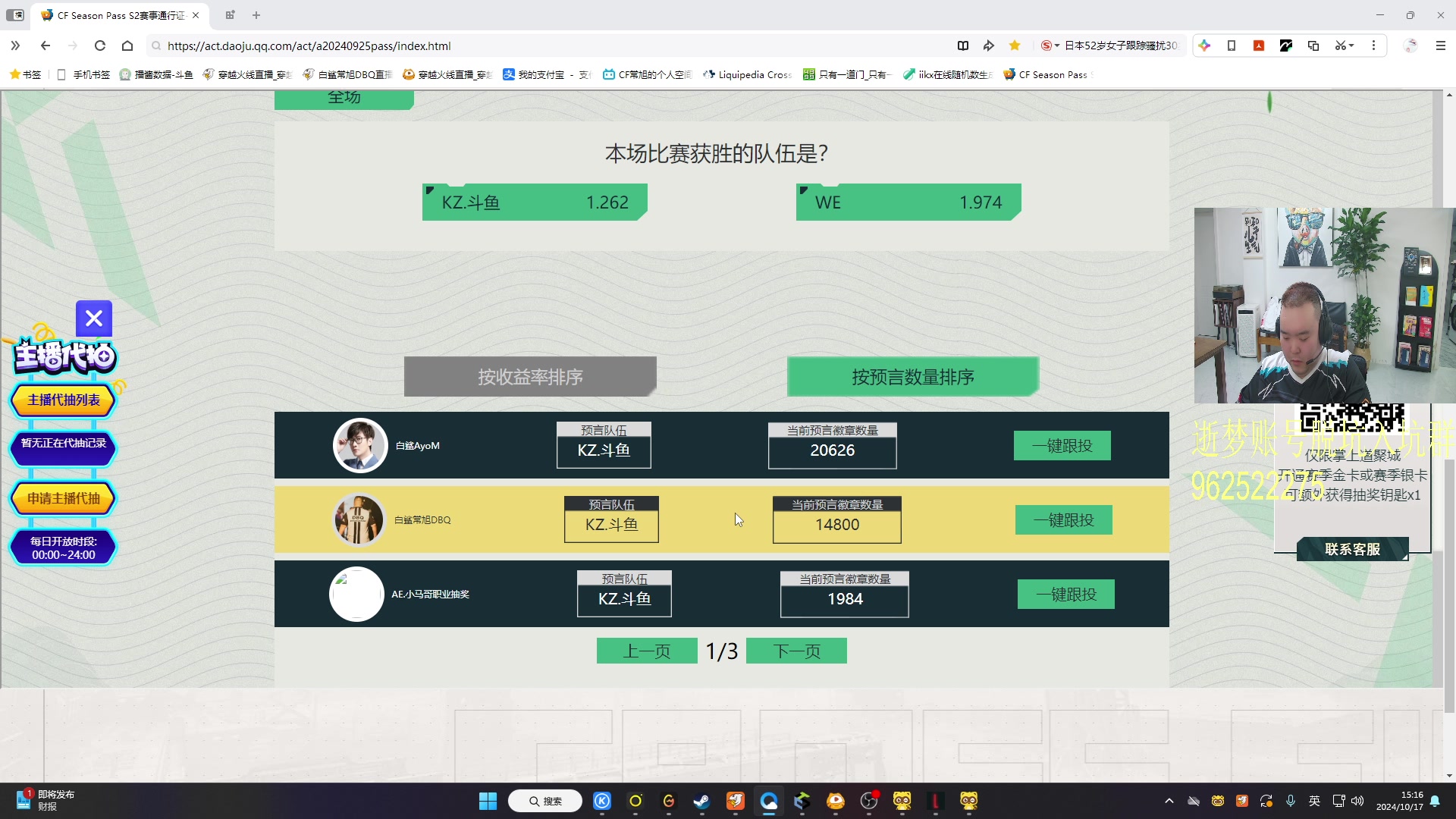Screen dimensions: 1456x819
Task: Click the 联系客服 button
Action: click(1352, 549)
